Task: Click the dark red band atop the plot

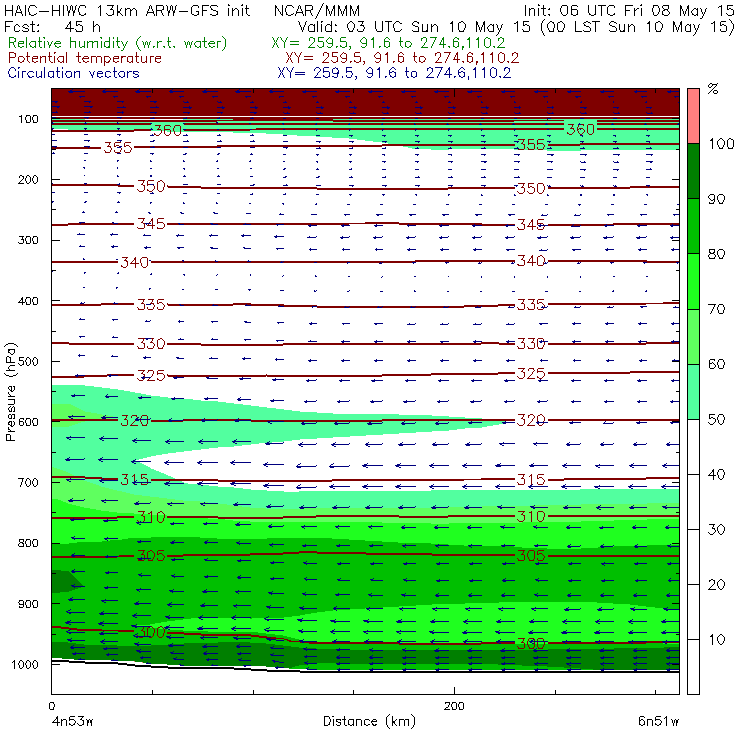Action: point(365,102)
